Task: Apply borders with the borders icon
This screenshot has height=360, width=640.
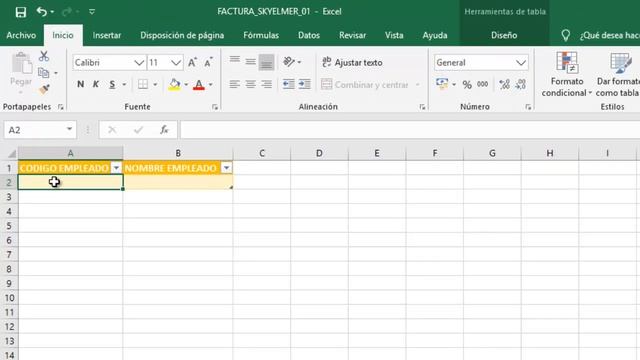Action: (143, 84)
